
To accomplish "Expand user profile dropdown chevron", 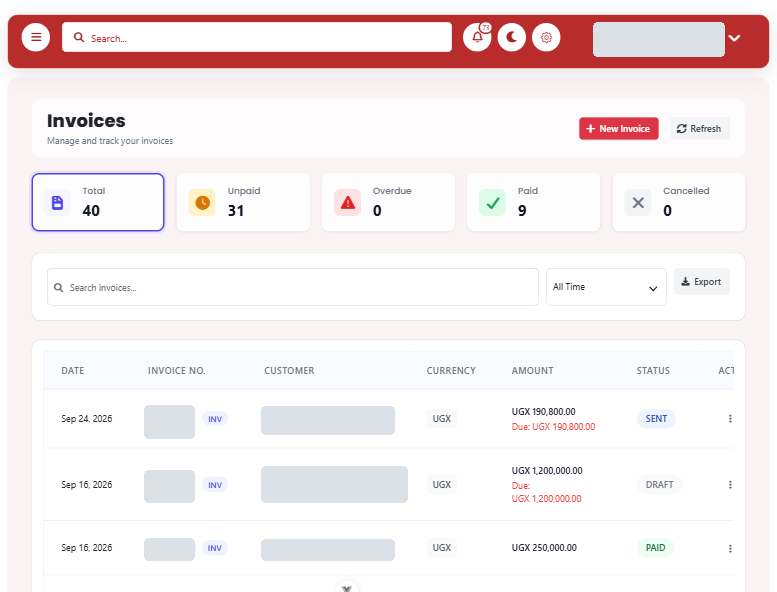I will coord(734,38).
